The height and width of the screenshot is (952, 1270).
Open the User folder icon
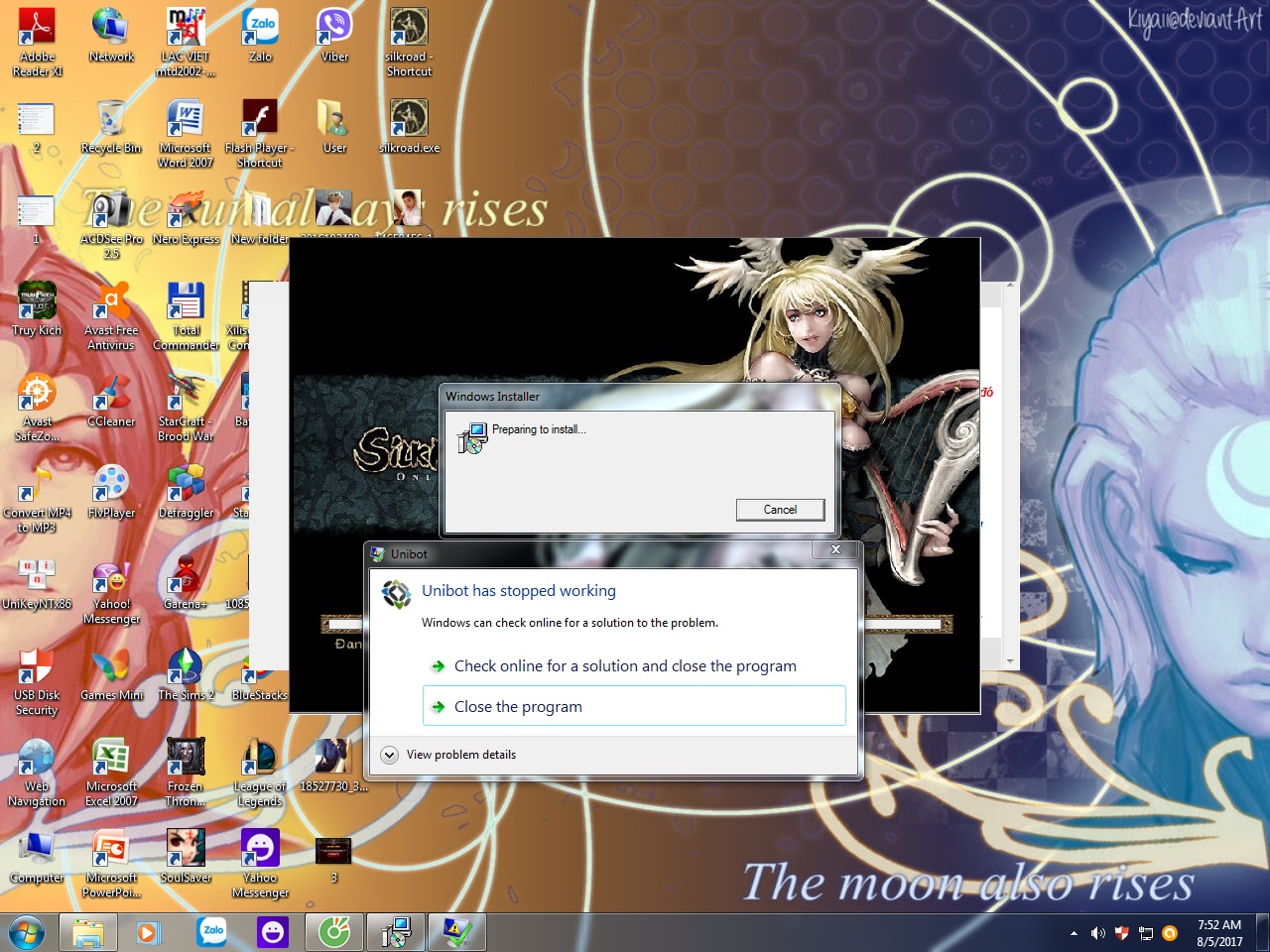pos(334,126)
